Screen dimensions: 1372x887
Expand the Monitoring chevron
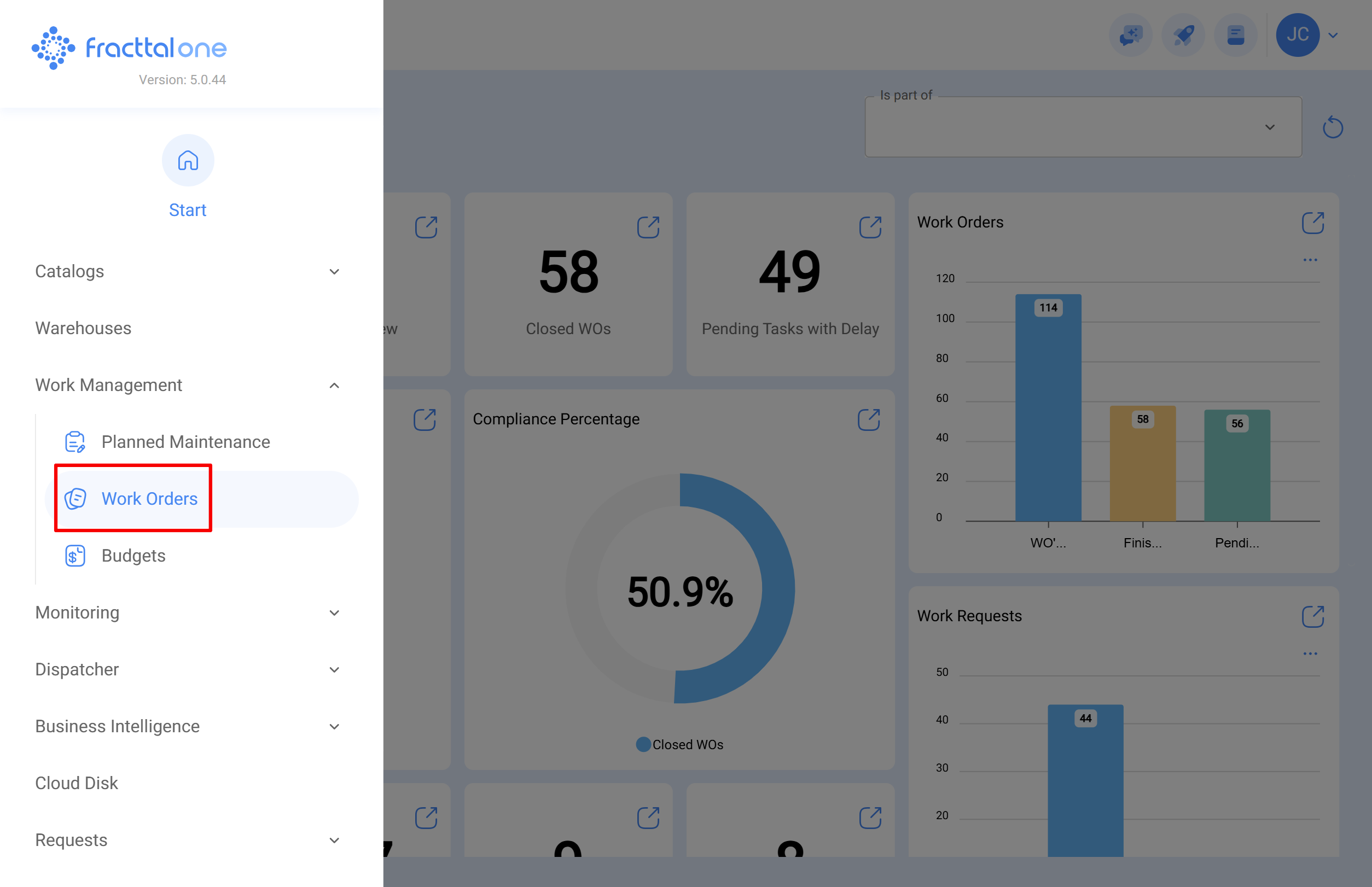coord(334,613)
